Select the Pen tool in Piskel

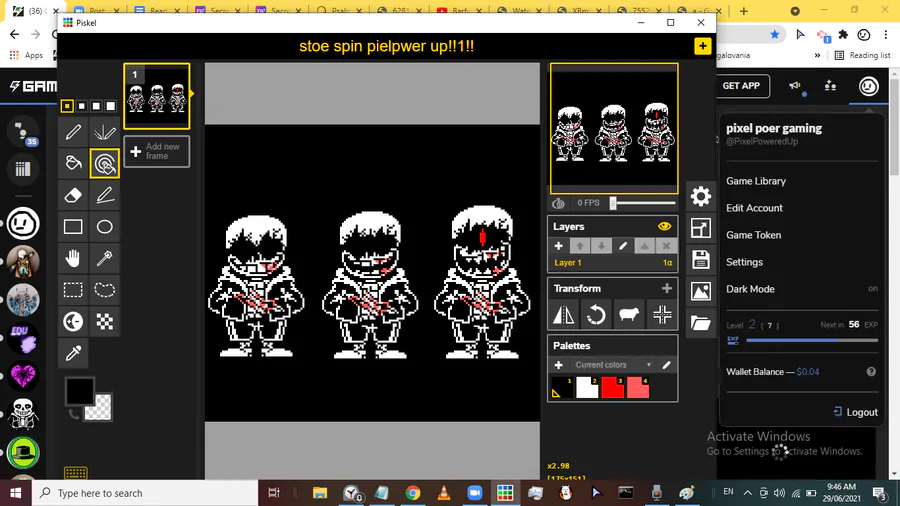pyautogui.click(x=73, y=132)
